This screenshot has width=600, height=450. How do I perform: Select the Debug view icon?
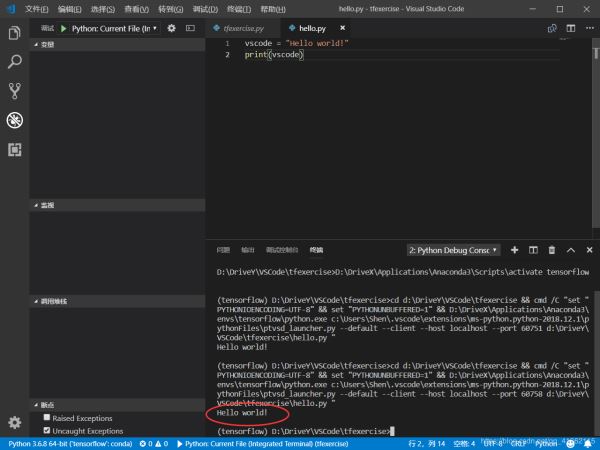point(15,120)
